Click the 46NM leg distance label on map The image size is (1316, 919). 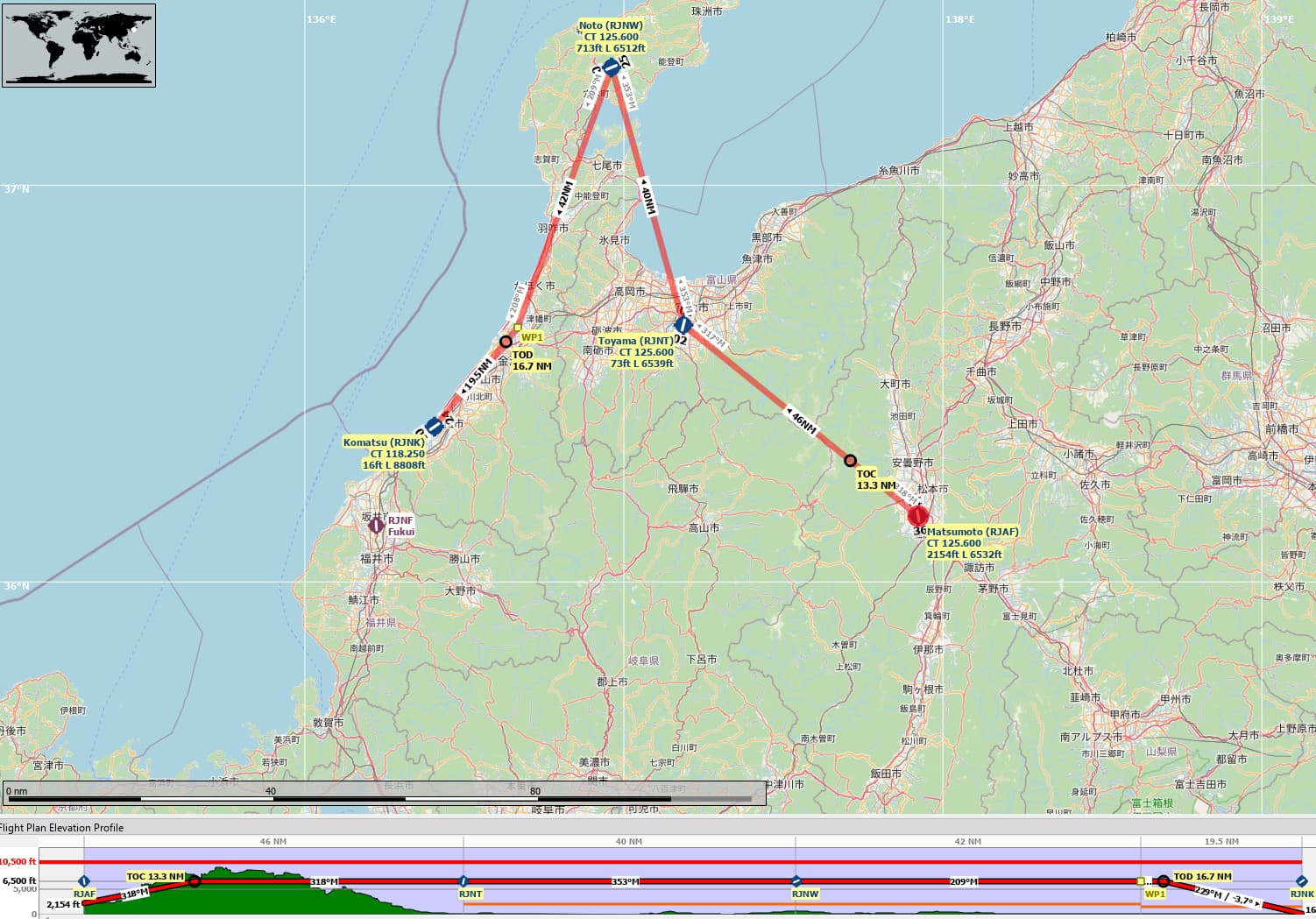[803, 421]
